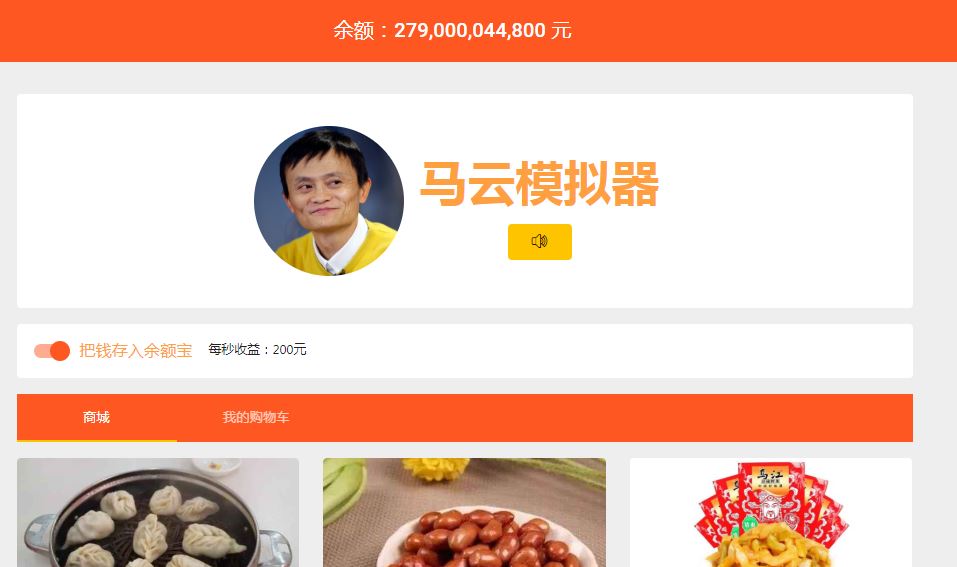Click the yellow underline below 商城
The image size is (957, 567).
tap(96, 440)
